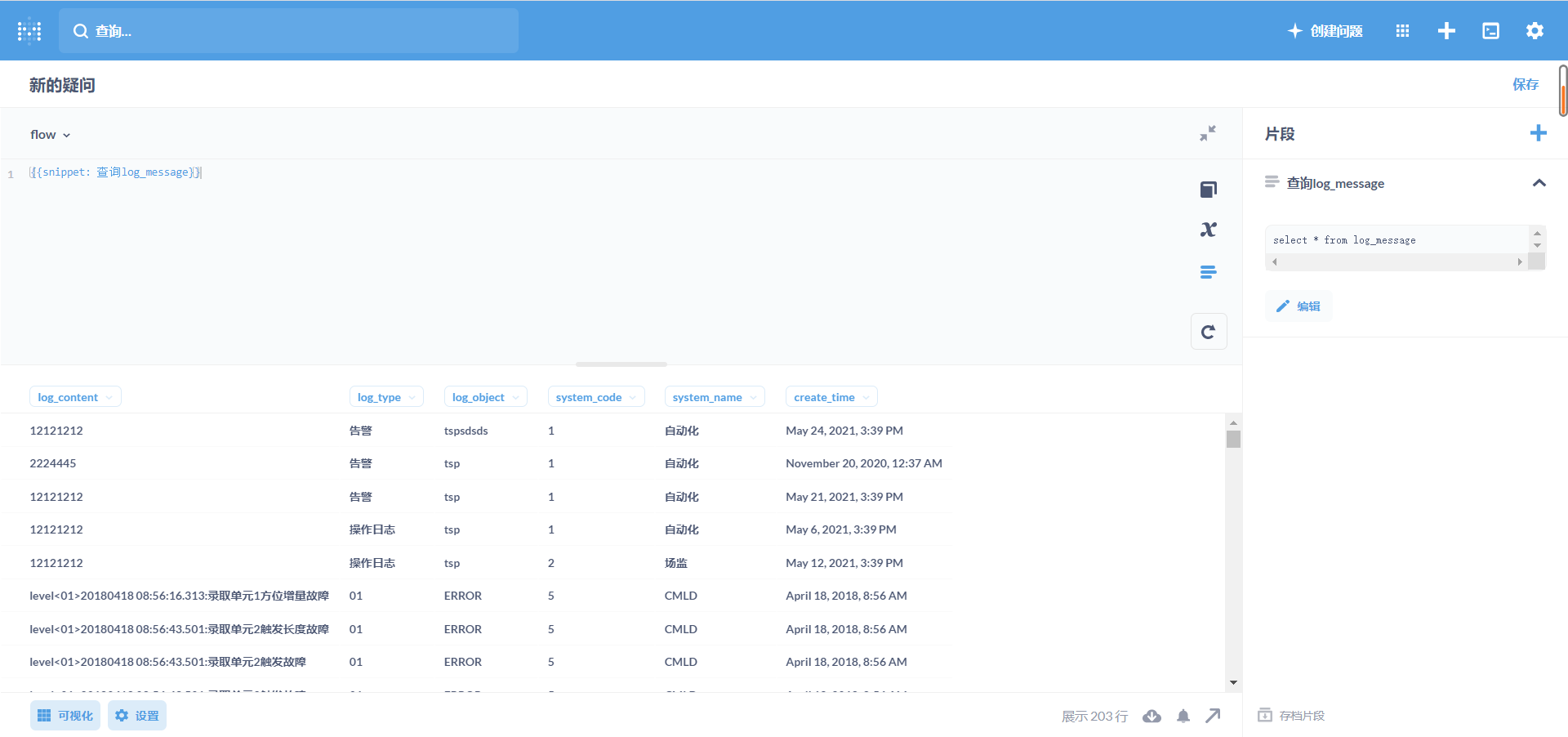The height and width of the screenshot is (737, 1568).
Task: Click the 编辑 snippet button
Action: click(1298, 306)
